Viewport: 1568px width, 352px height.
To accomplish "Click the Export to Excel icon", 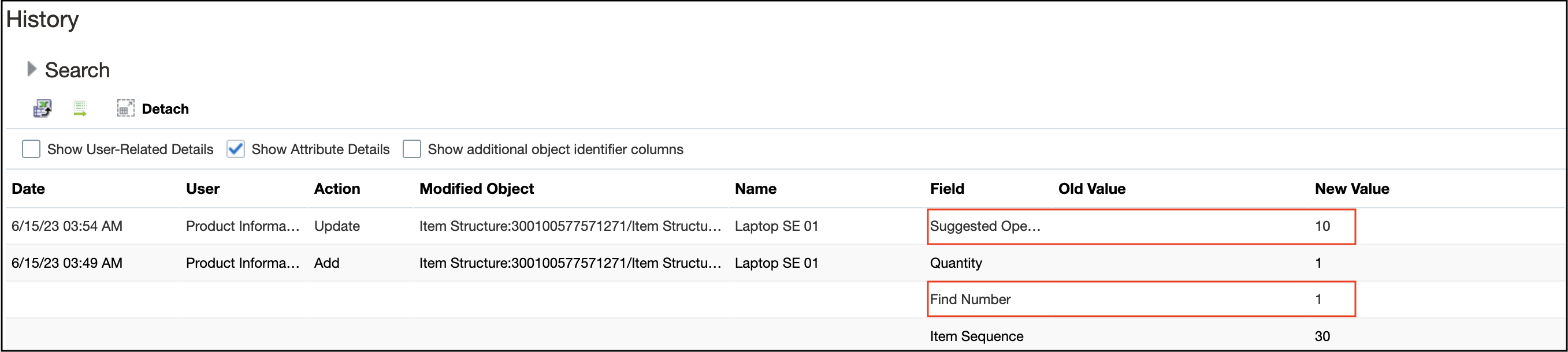I will pyautogui.click(x=42, y=109).
